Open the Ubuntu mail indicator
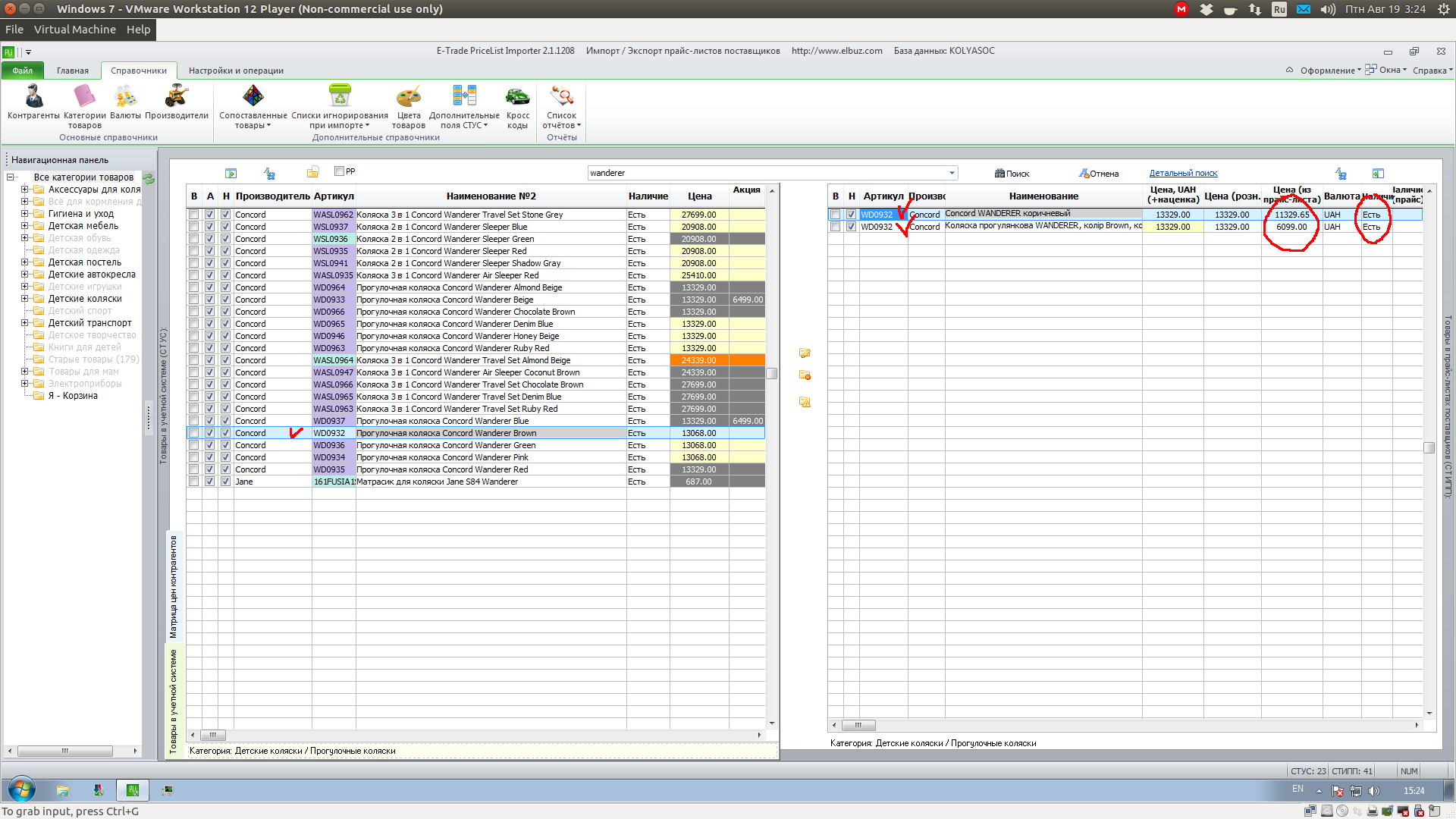Viewport: 1456px width, 819px height. 1304,9
